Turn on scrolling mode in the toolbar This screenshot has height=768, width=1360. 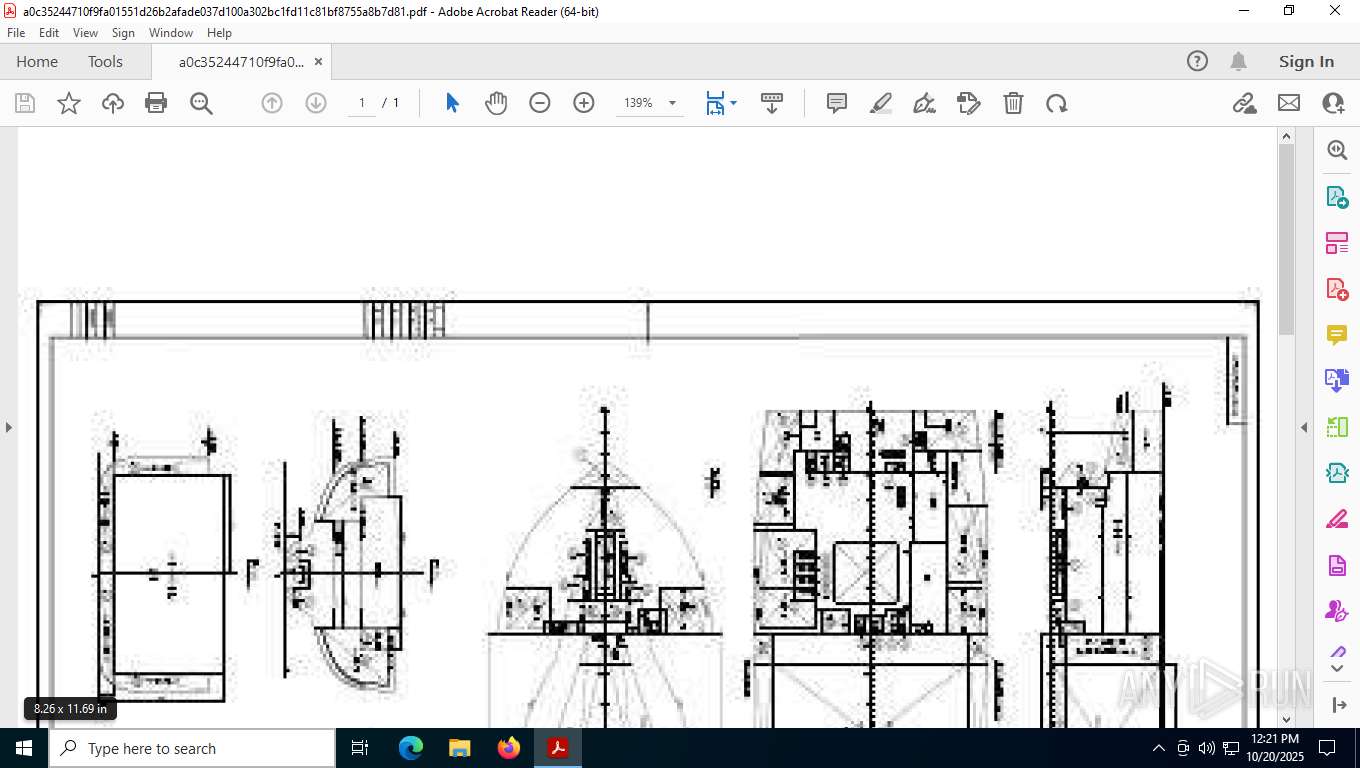click(772, 103)
